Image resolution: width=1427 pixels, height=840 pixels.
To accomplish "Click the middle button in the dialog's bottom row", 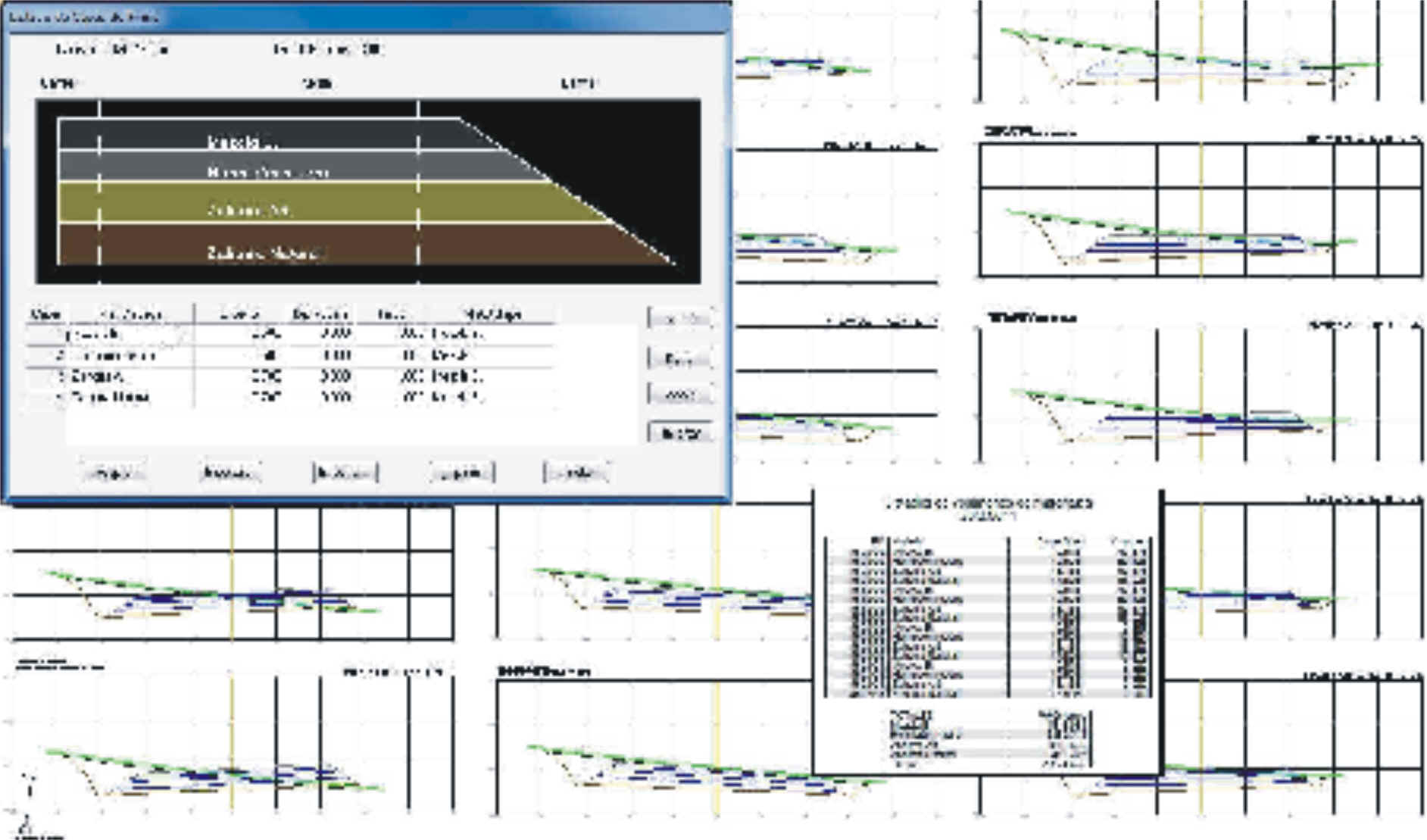I will pyautogui.click(x=345, y=473).
